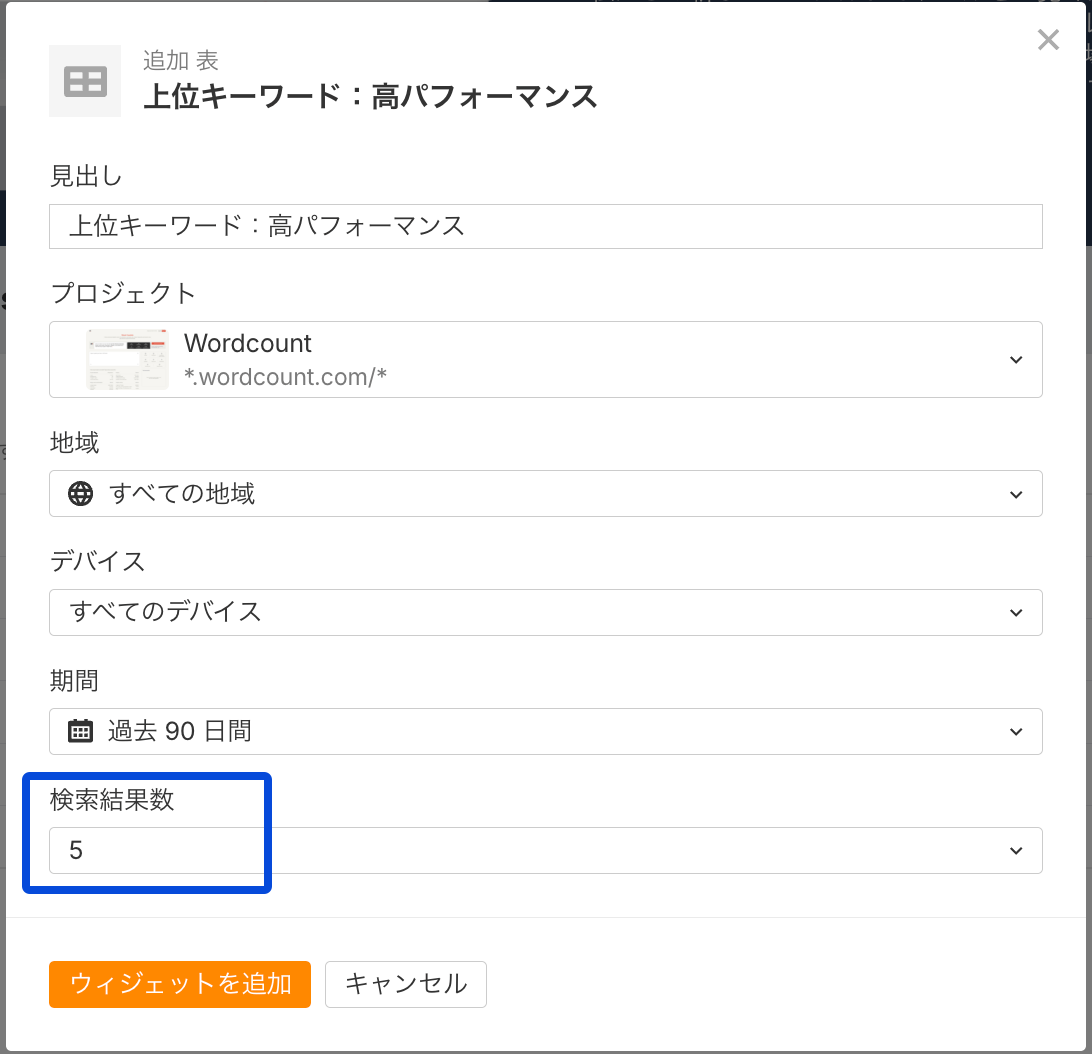The image size is (1092, 1054).
Task: Expand the 検索結果数 dropdown arrow
Action: point(1016,851)
